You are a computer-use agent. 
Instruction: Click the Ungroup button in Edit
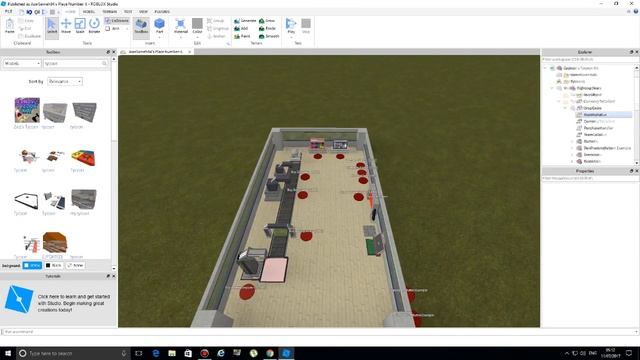[218, 28]
